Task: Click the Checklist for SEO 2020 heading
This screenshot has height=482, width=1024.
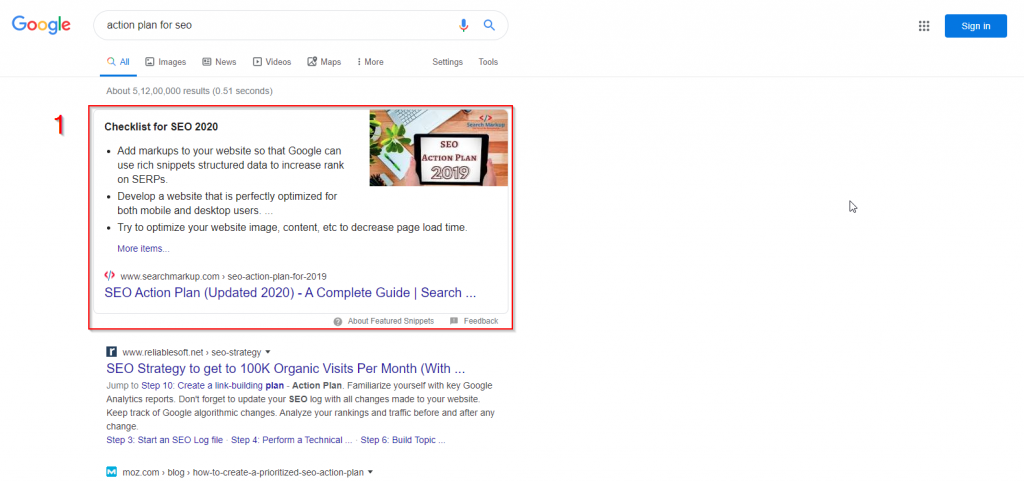Action: pyautogui.click(x=161, y=127)
